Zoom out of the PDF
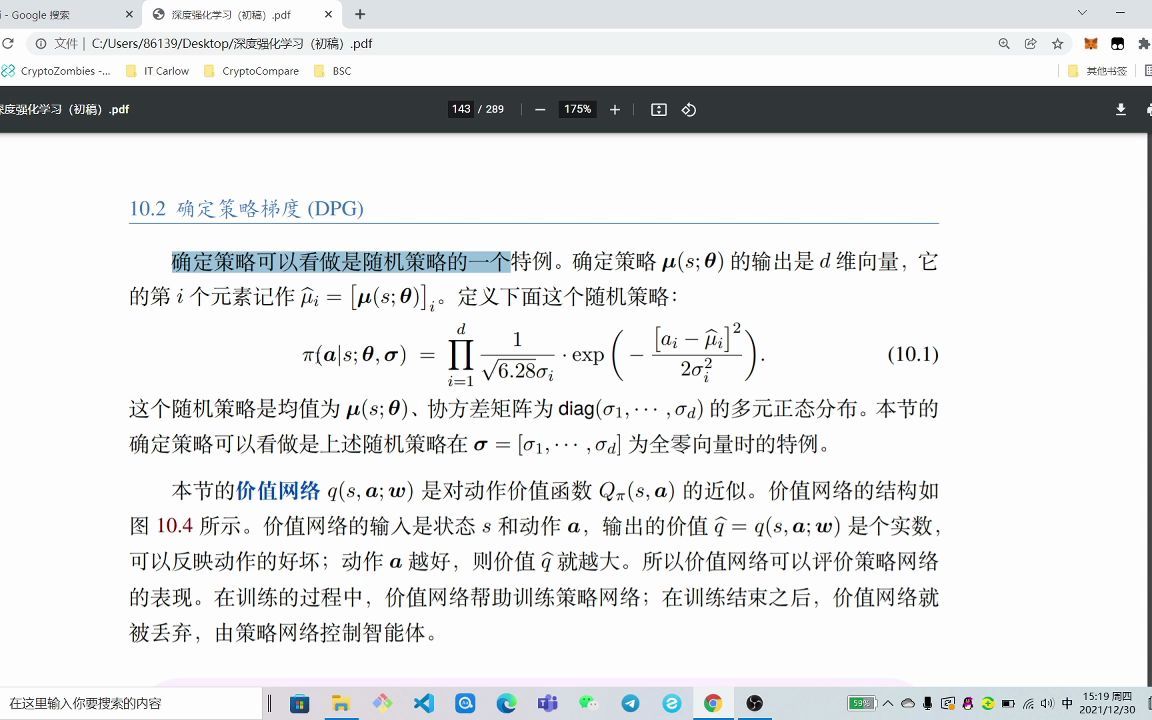The width and height of the screenshot is (1152, 720). [x=540, y=109]
